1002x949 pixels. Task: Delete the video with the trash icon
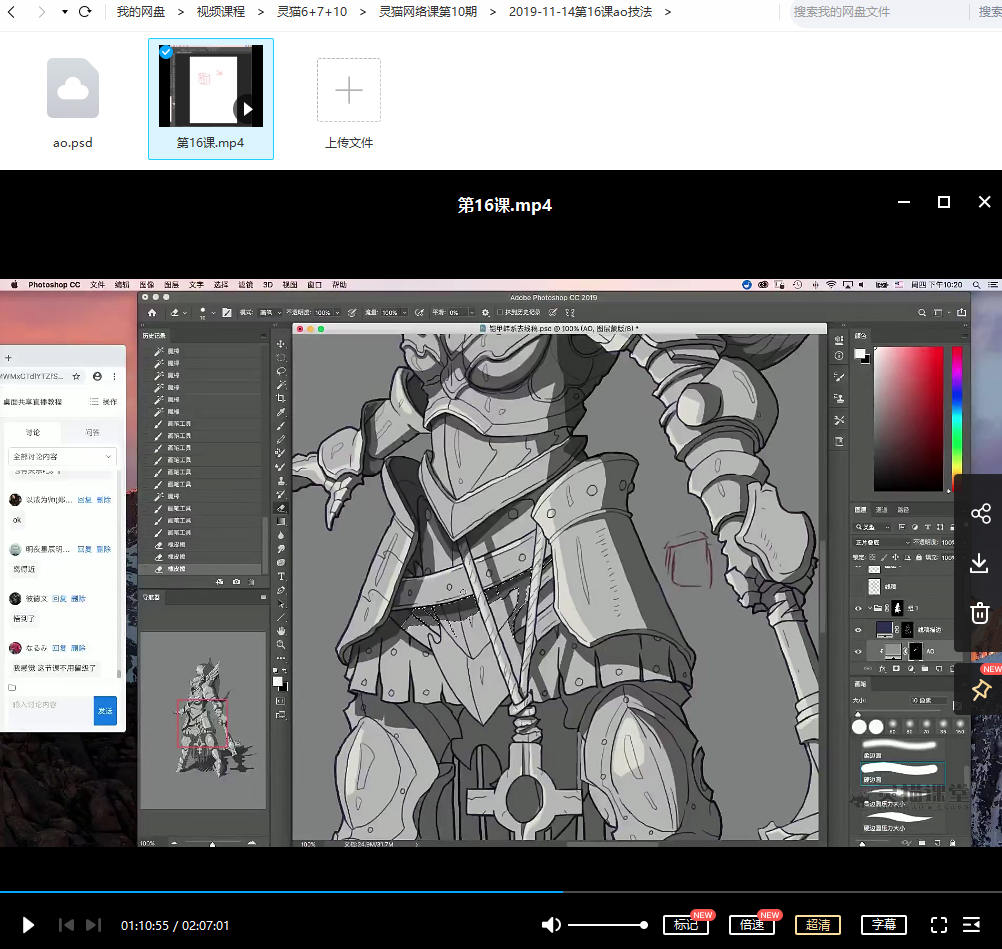(980, 612)
